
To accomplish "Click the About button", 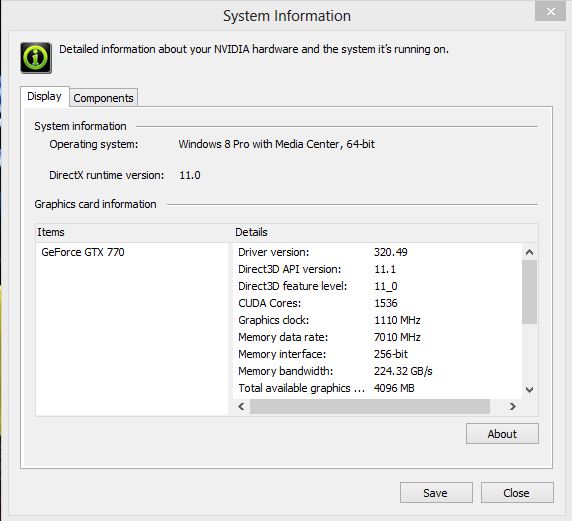I will [502, 433].
